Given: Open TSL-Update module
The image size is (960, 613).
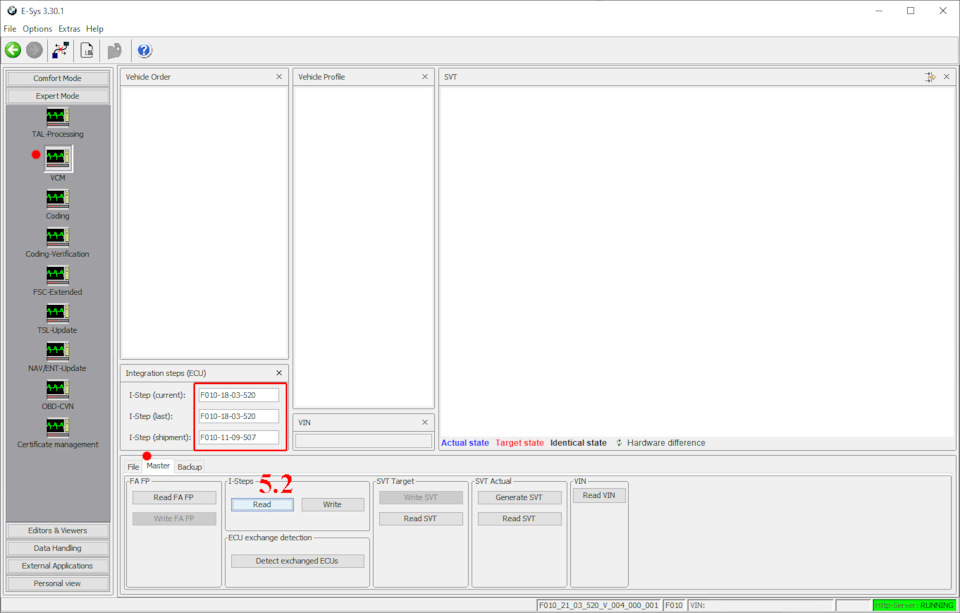Looking at the screenshot, I should tap(58, 318).
